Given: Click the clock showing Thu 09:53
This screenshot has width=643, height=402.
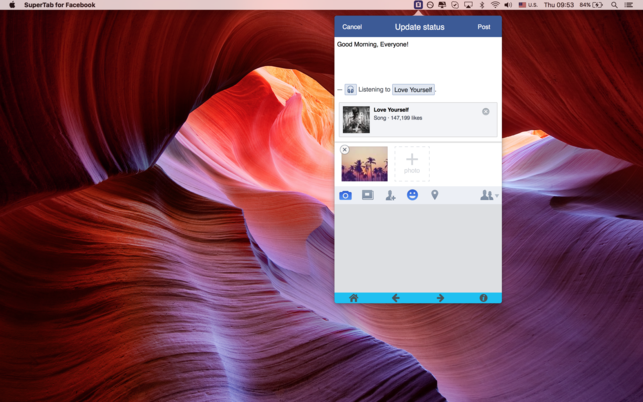Looking at the screenshot, I should [x=559, y=5].
